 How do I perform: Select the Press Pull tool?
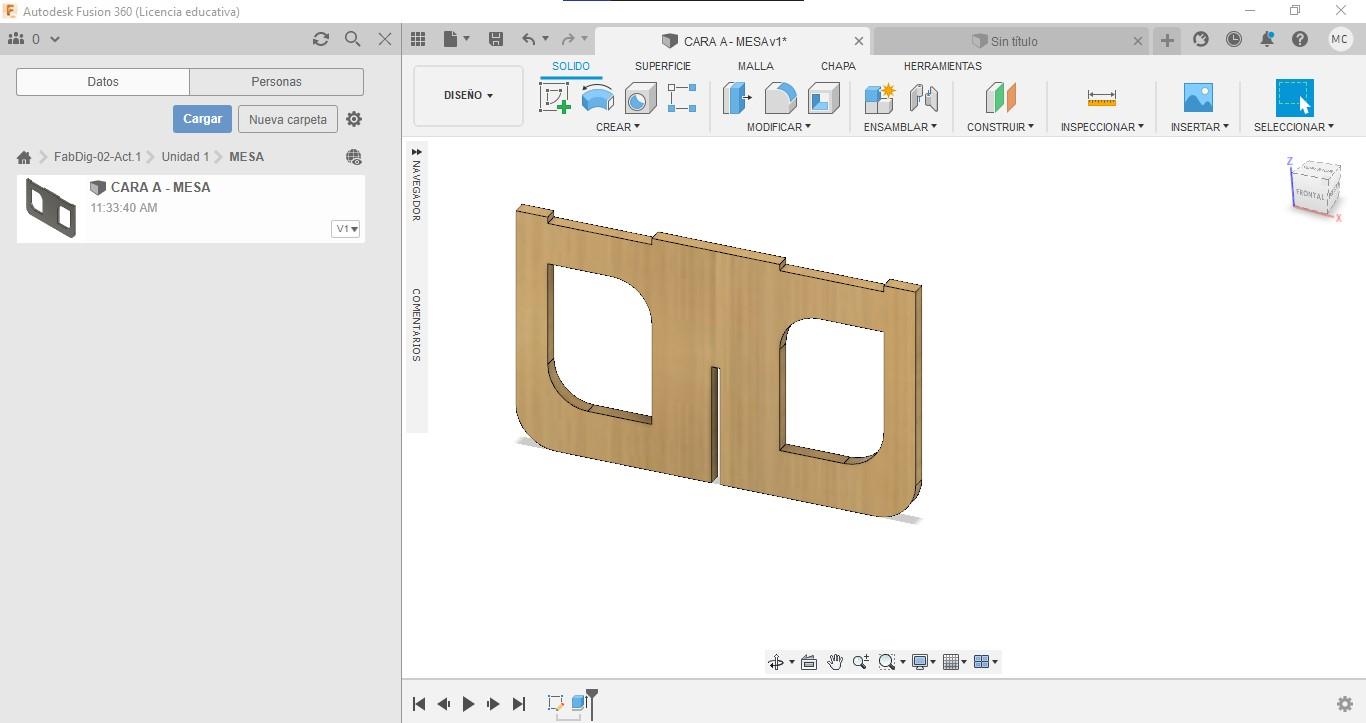point(737,98)
